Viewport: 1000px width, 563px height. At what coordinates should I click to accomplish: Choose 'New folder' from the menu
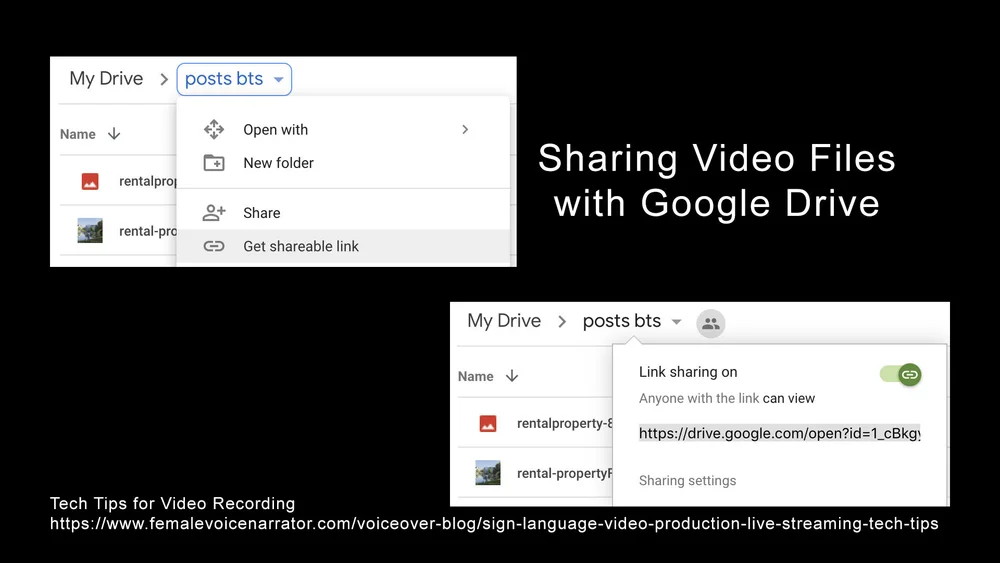coord(343,163)
